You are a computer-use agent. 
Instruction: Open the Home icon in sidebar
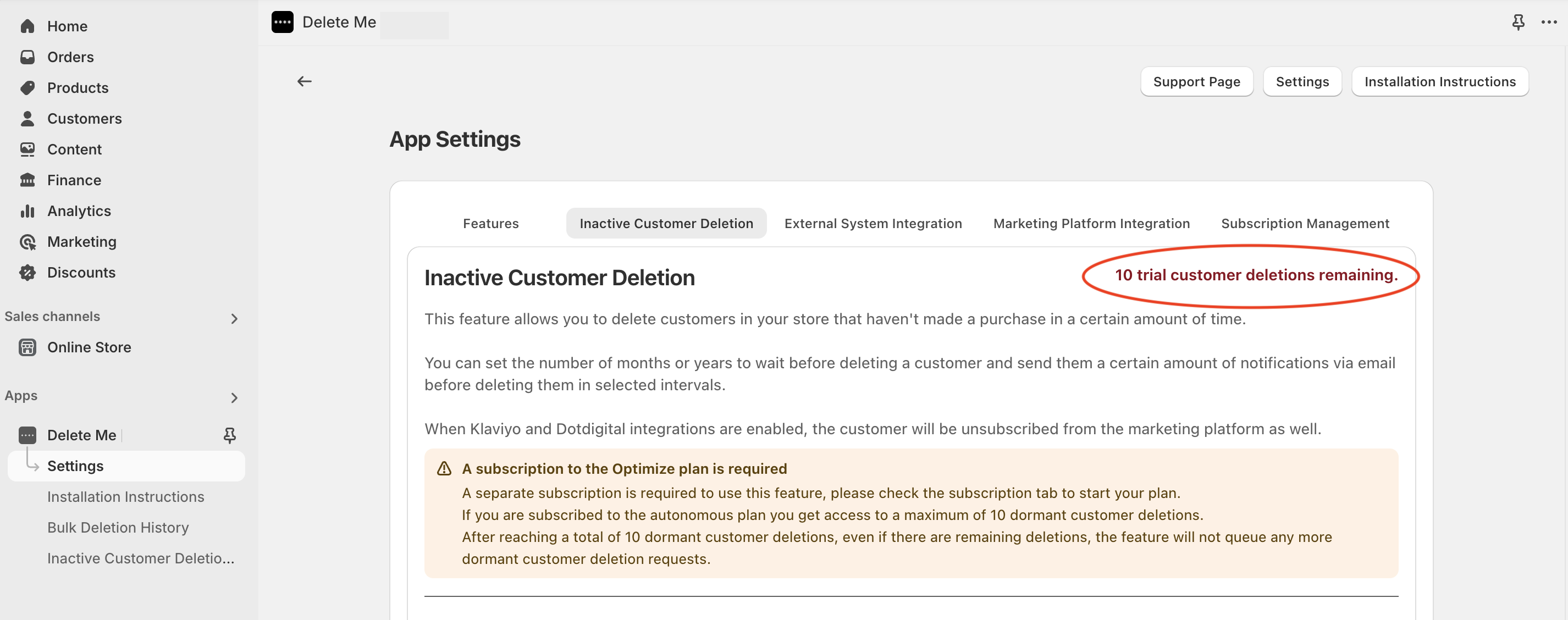pos(27,26)
